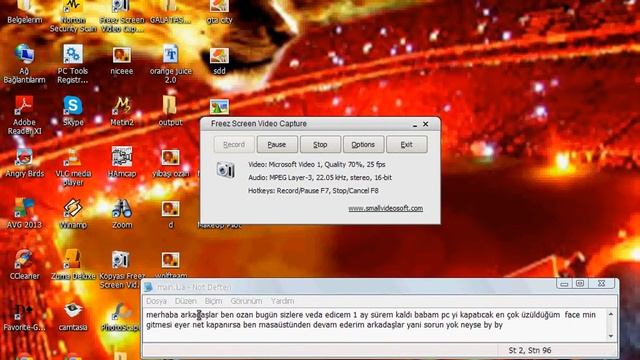Click the Audio MPEG Layer-3 info line
Viewport: 640px width, 360px height.
[320, 178]
